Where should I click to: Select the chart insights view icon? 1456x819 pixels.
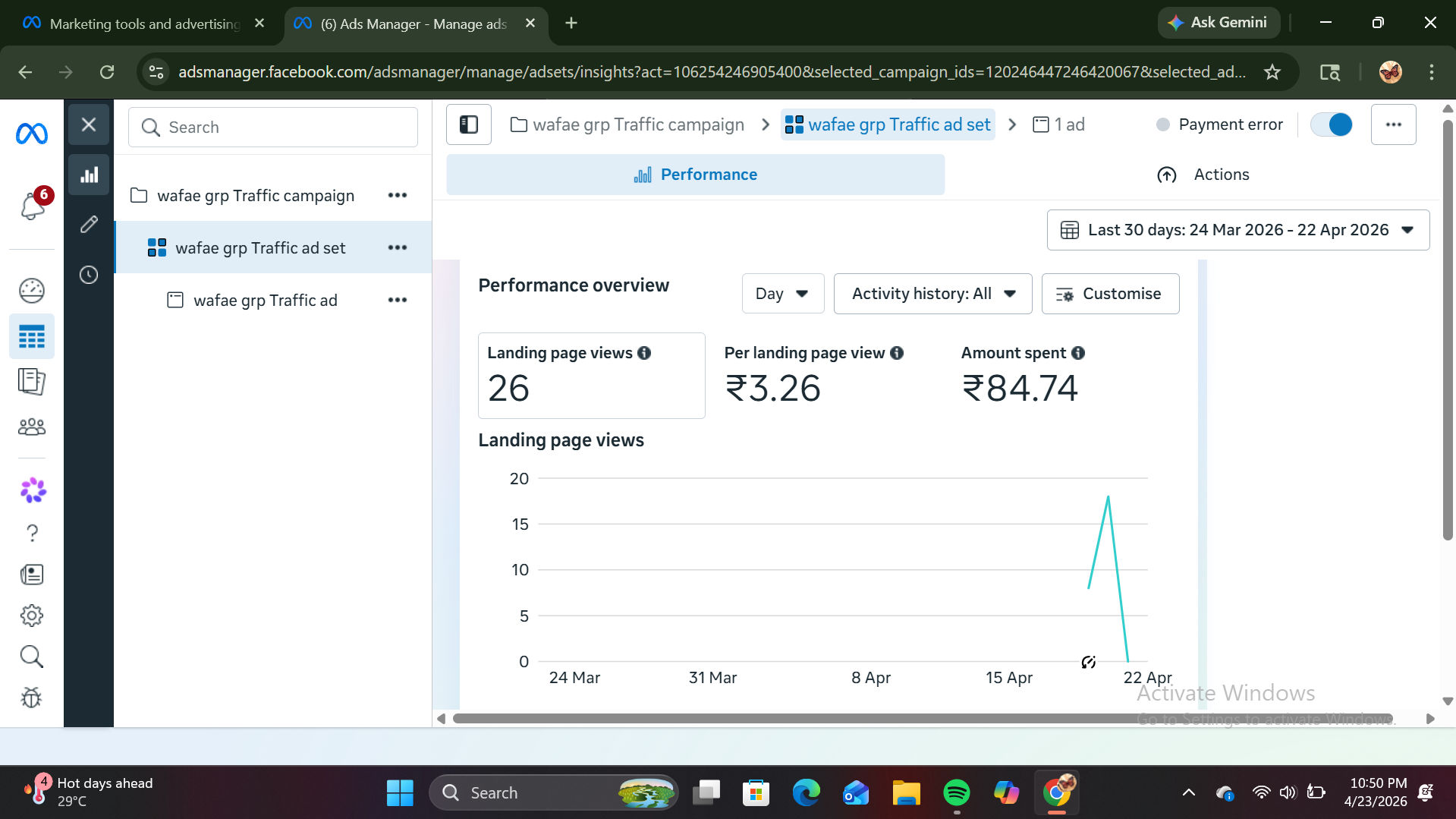click(x=89, y=175)
